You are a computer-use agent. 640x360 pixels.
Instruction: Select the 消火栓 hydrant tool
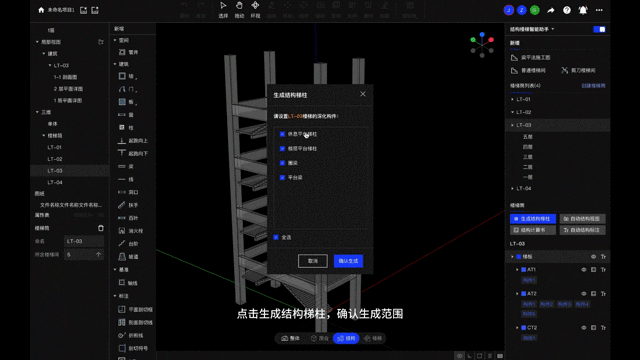point(131,231)
